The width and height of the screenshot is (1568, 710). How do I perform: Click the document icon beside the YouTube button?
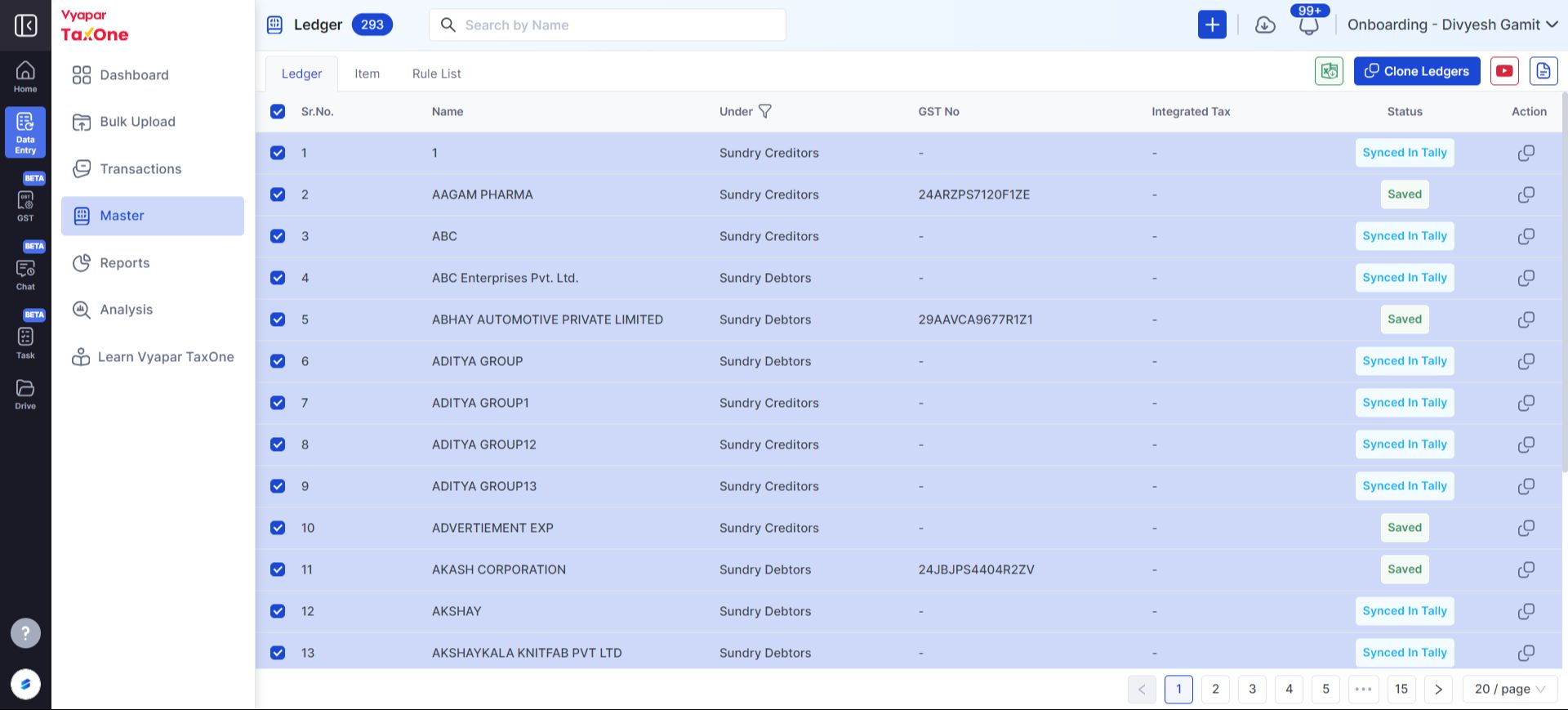click(1543, 71)
